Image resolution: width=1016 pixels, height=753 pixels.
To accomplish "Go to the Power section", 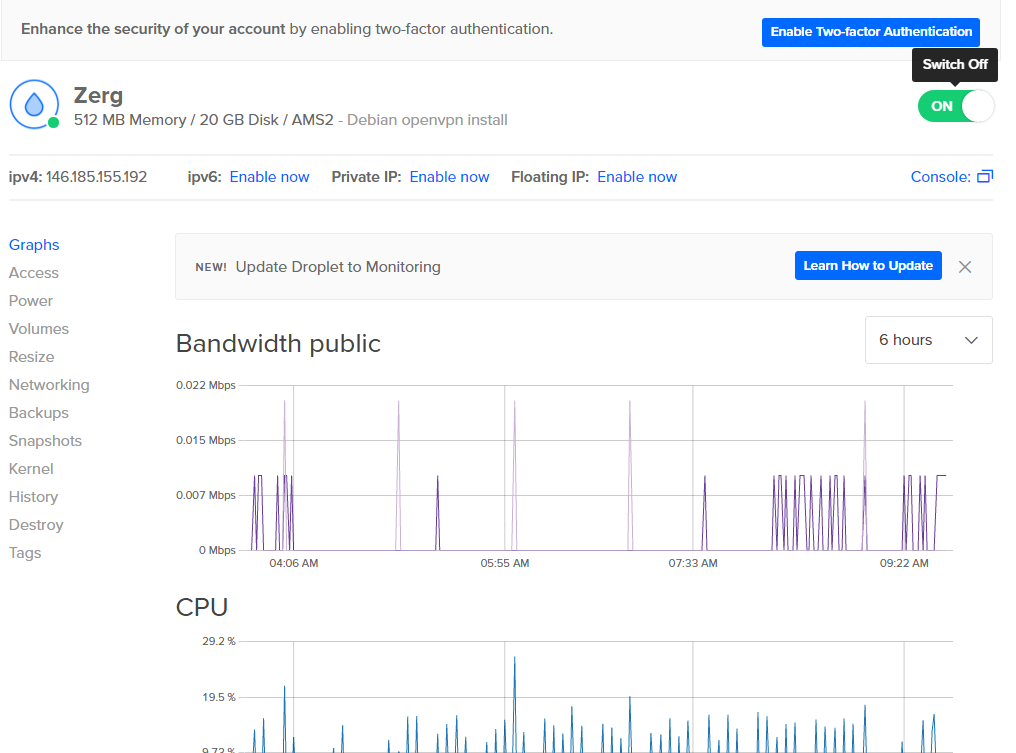I will (31, 301).
